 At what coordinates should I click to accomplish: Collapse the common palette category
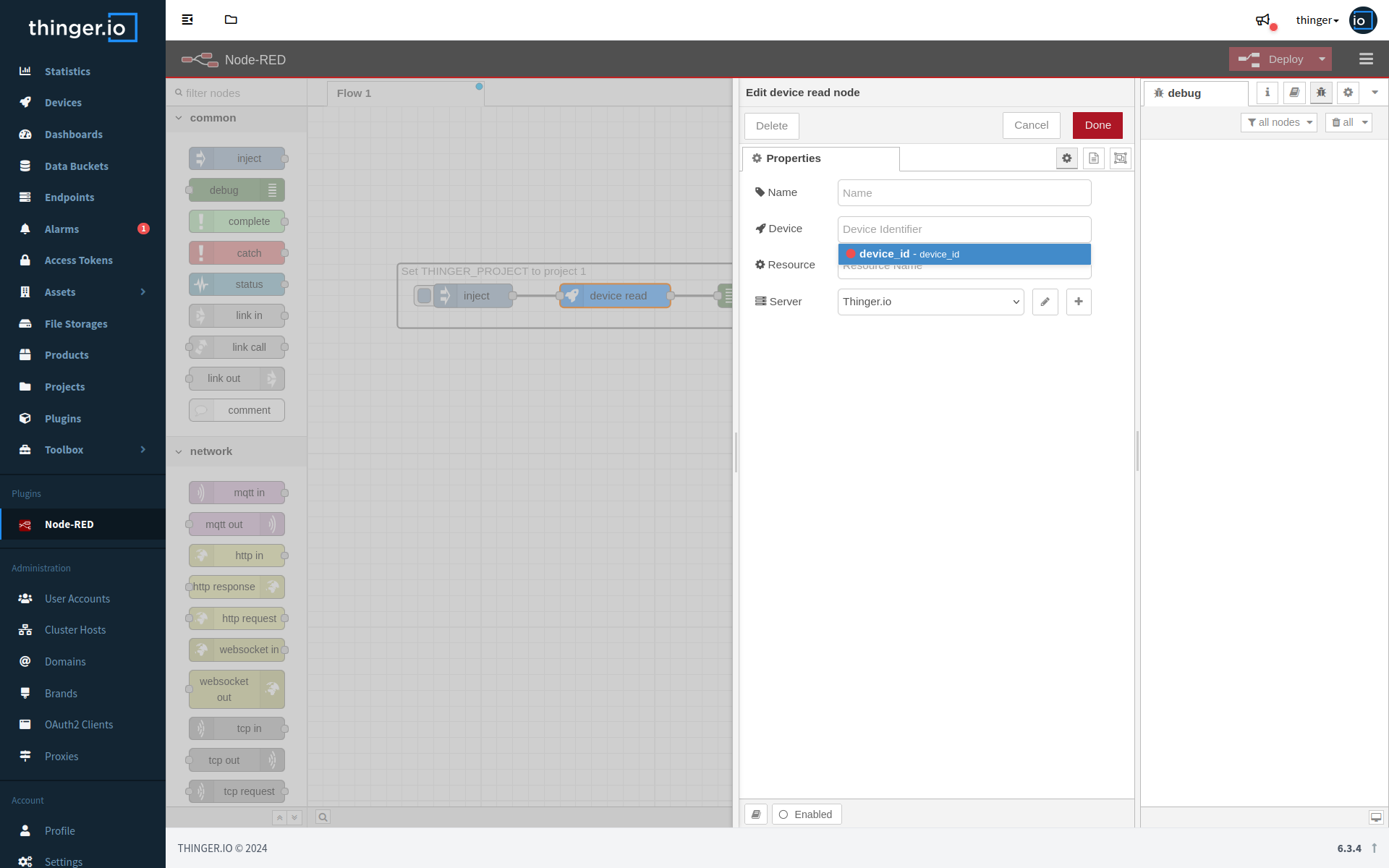(x=179, y=118)
